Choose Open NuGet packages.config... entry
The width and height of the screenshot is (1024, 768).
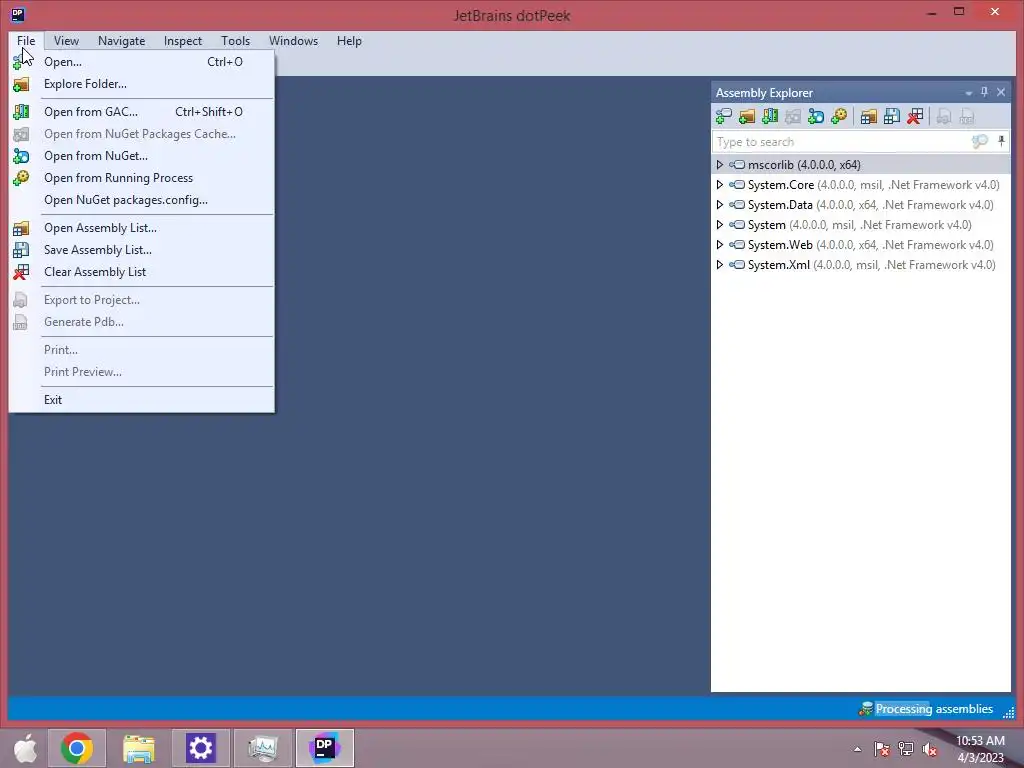click(142, 200)
